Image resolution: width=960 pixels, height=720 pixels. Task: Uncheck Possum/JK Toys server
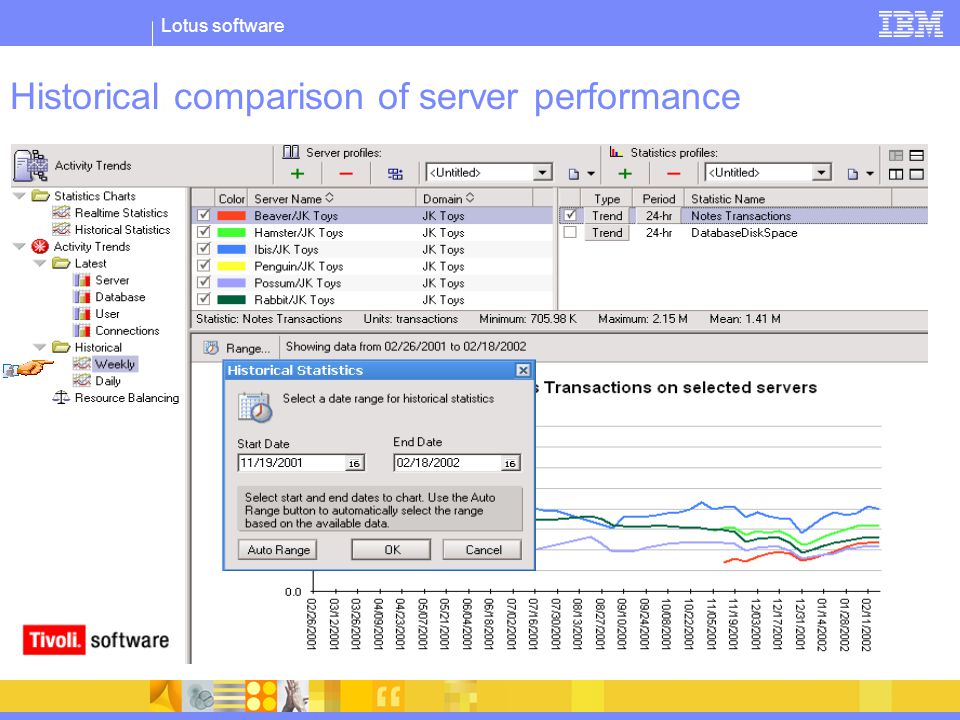point(204,282)
